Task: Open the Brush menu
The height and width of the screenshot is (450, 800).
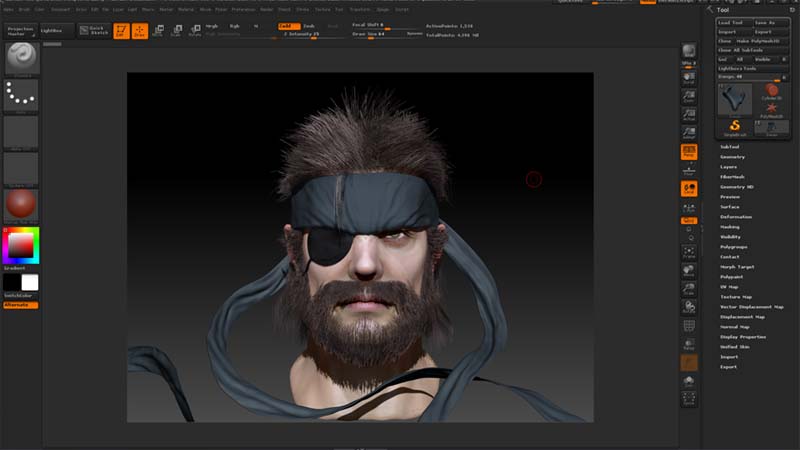Action: [24, 9]
